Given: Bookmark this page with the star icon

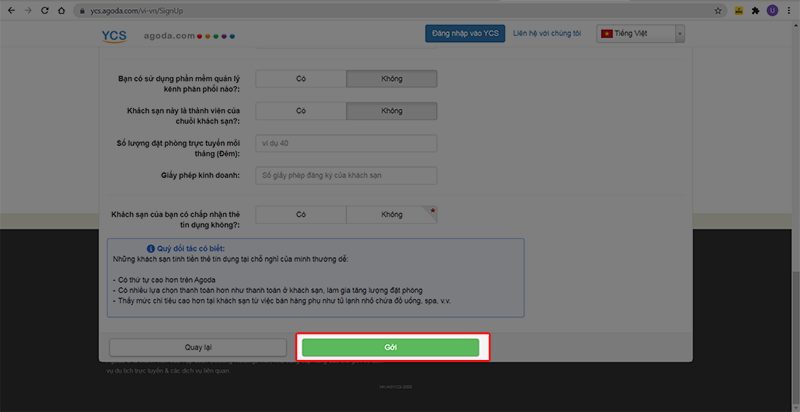Looking at the screenshot, I should tap(718, 10).
